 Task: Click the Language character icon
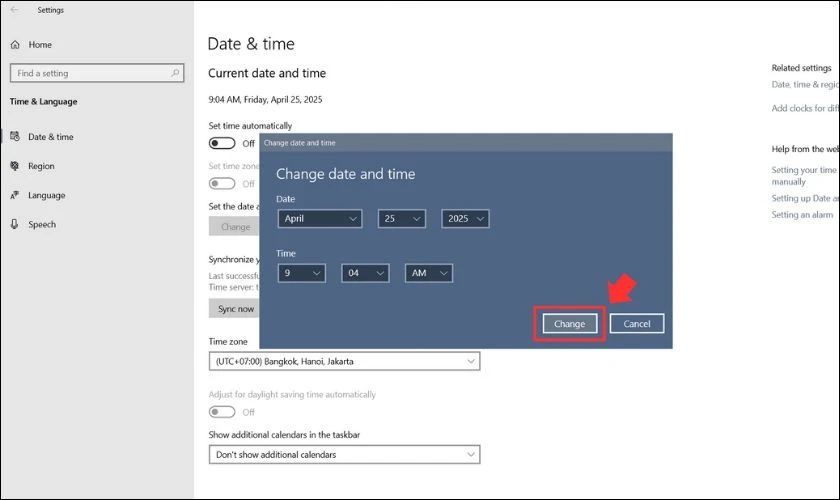click(x=15, y=195)
